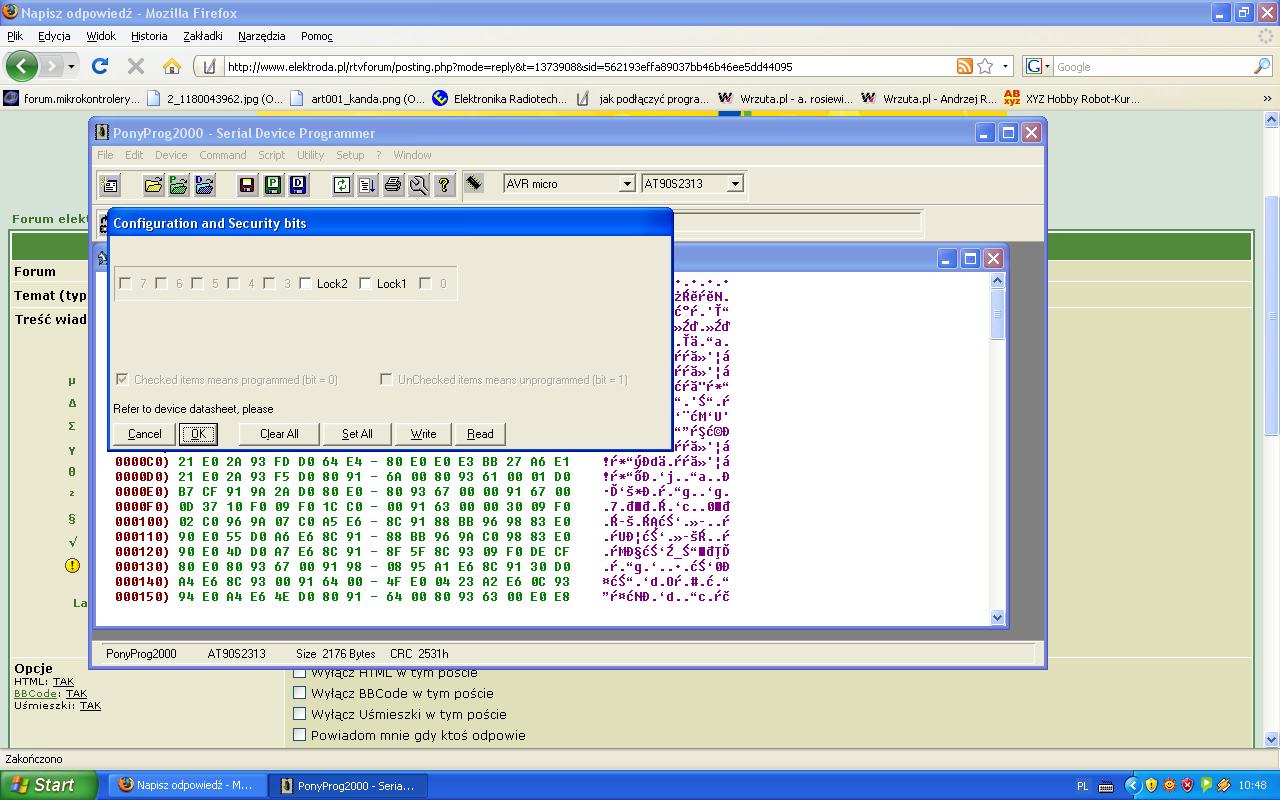The image size is (1280, 800).
Task: Click the yellow warning smiley in the forum sidebar
Action: (x=72, y=565)
